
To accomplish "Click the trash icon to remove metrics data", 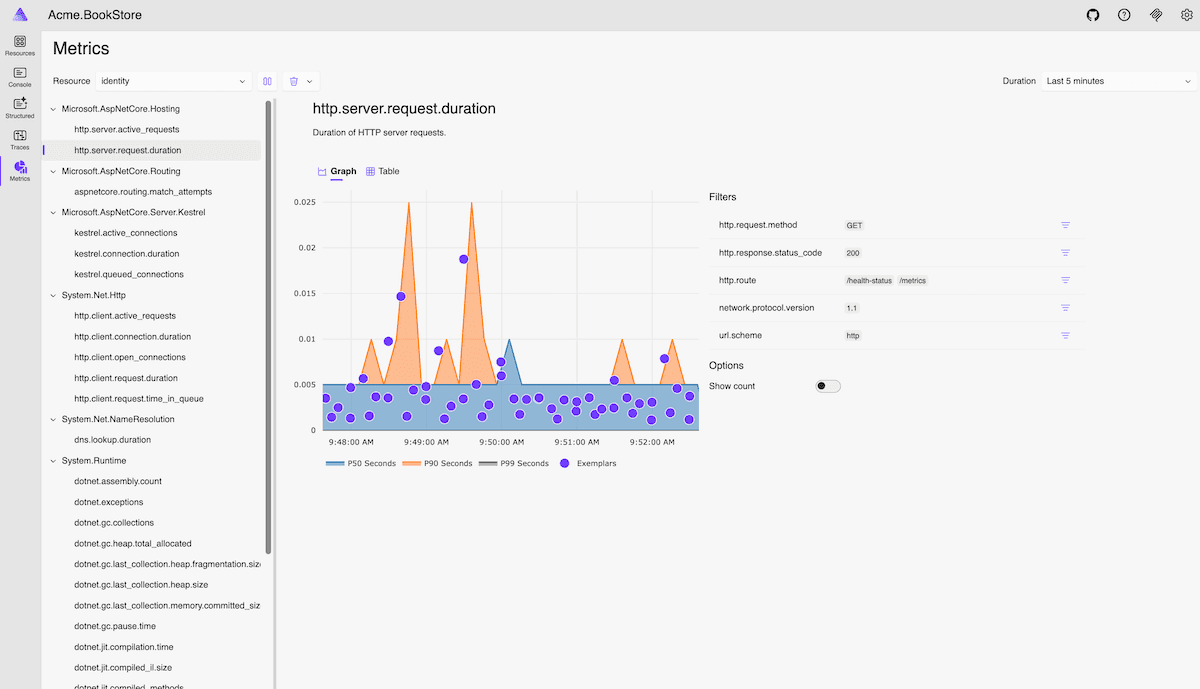I will [293, 81].
